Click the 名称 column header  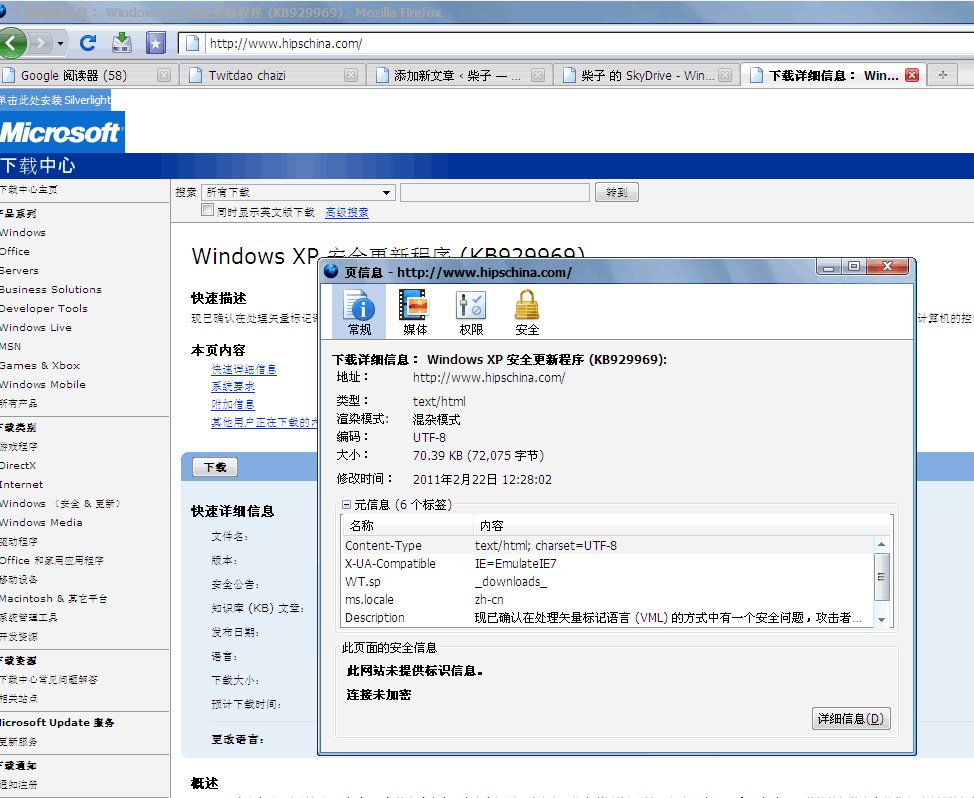pos(407,525)
